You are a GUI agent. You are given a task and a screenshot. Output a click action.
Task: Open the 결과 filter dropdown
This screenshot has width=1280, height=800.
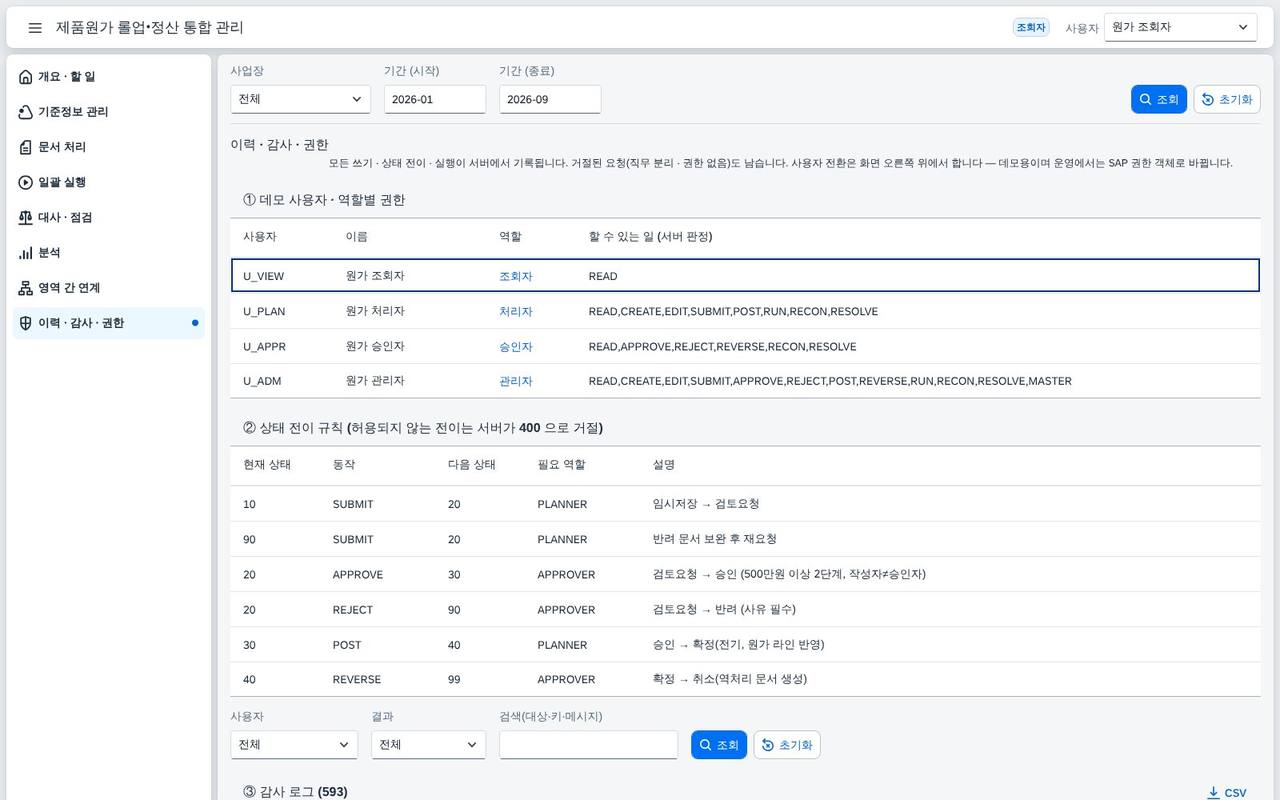click(428, 745)
